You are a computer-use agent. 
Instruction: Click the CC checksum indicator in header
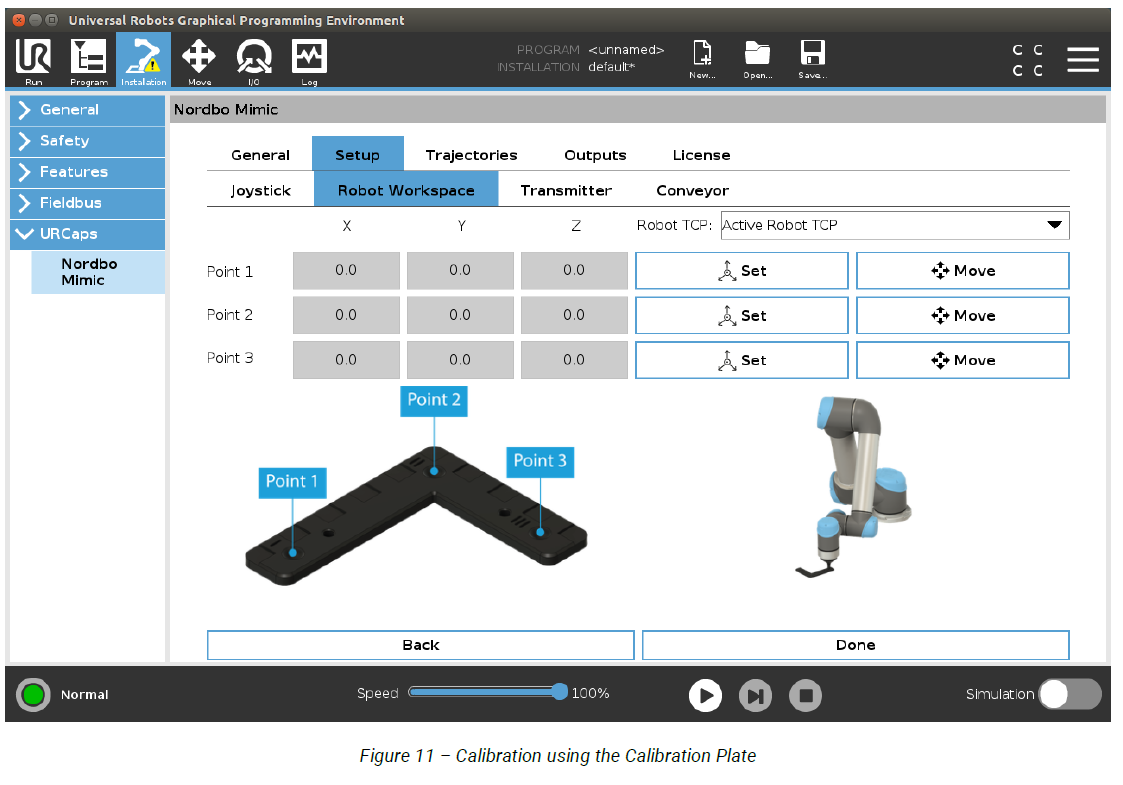point(1027,59)
